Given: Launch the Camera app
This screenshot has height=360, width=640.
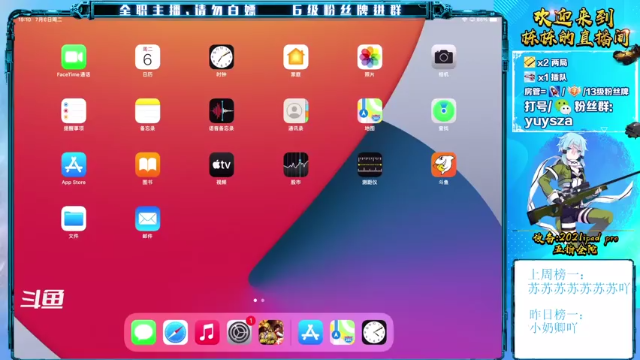Looking at the screenshot, I should coord(444,57).
